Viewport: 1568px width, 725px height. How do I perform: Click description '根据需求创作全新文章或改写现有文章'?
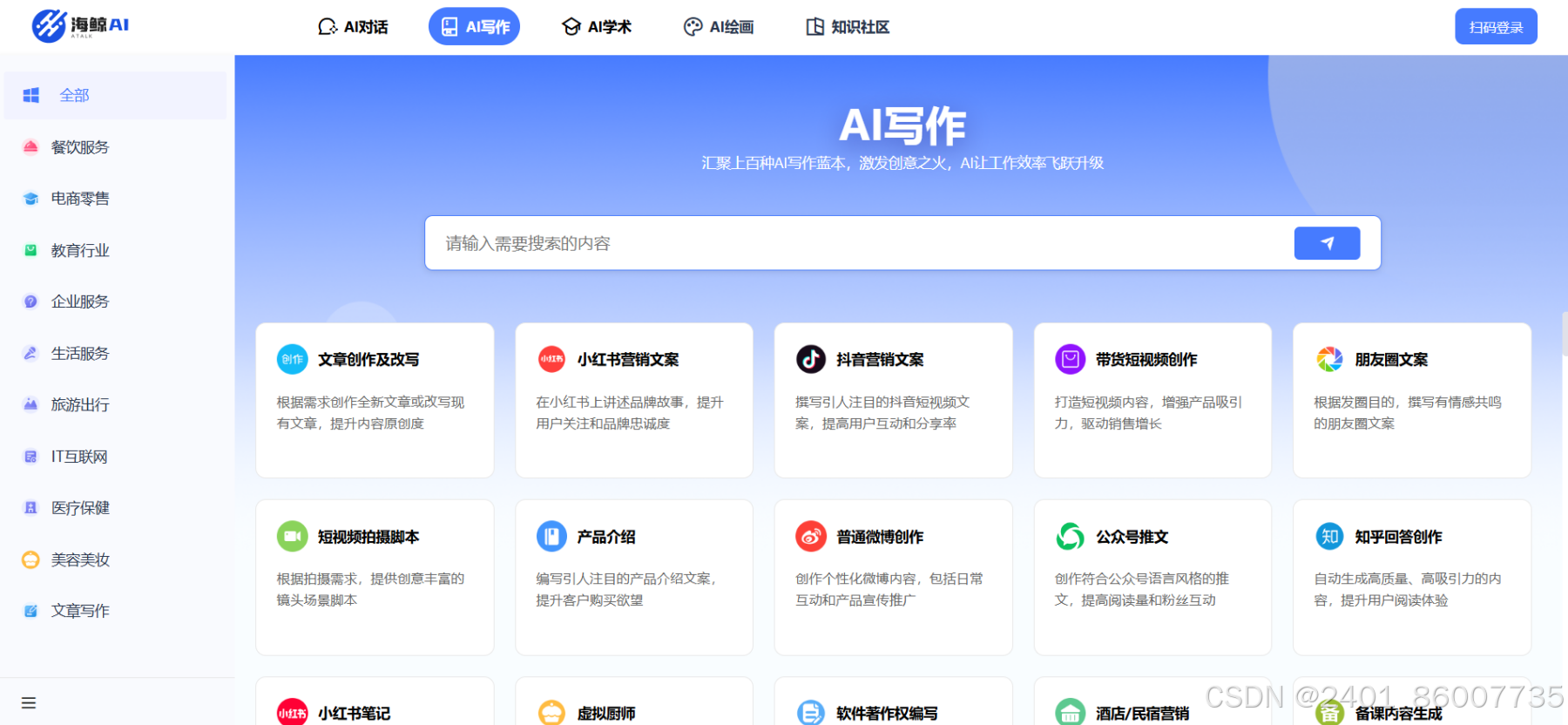pyautogui.click(x=370, y=413)
